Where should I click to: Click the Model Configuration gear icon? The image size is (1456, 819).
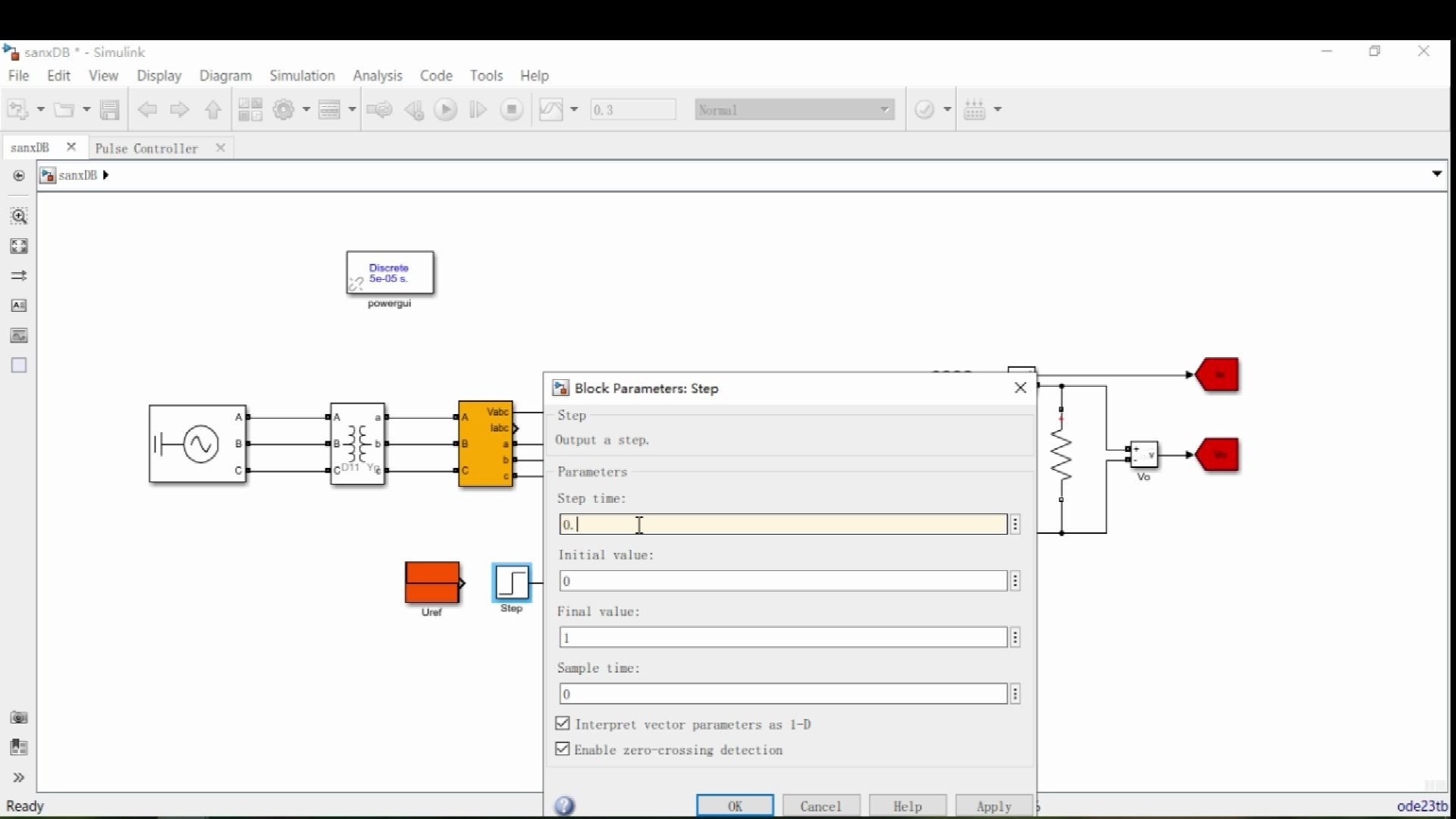click(x=284, y=110)
